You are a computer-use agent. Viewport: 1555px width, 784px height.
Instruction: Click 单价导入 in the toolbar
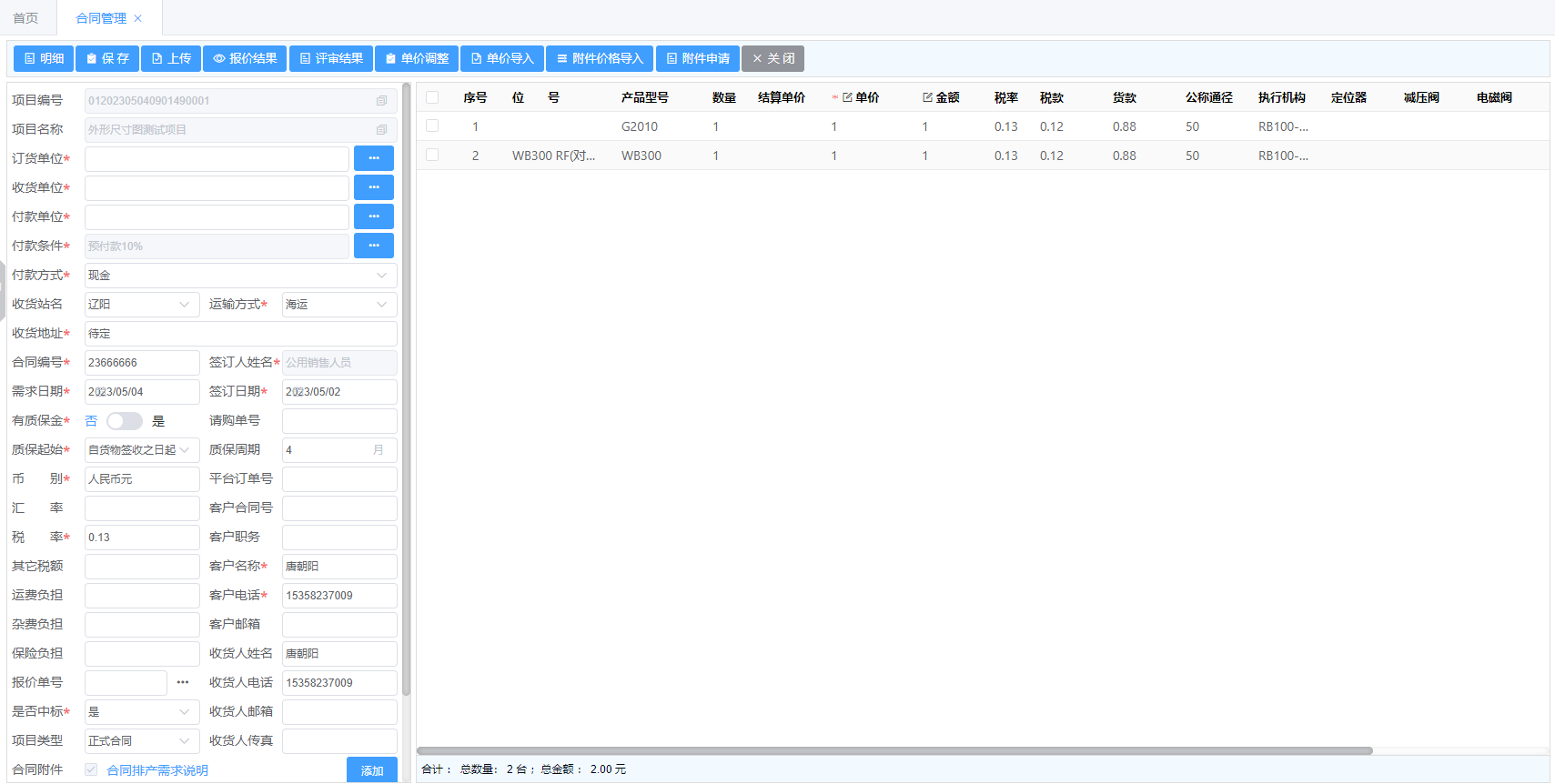click(x=502, y=58)
